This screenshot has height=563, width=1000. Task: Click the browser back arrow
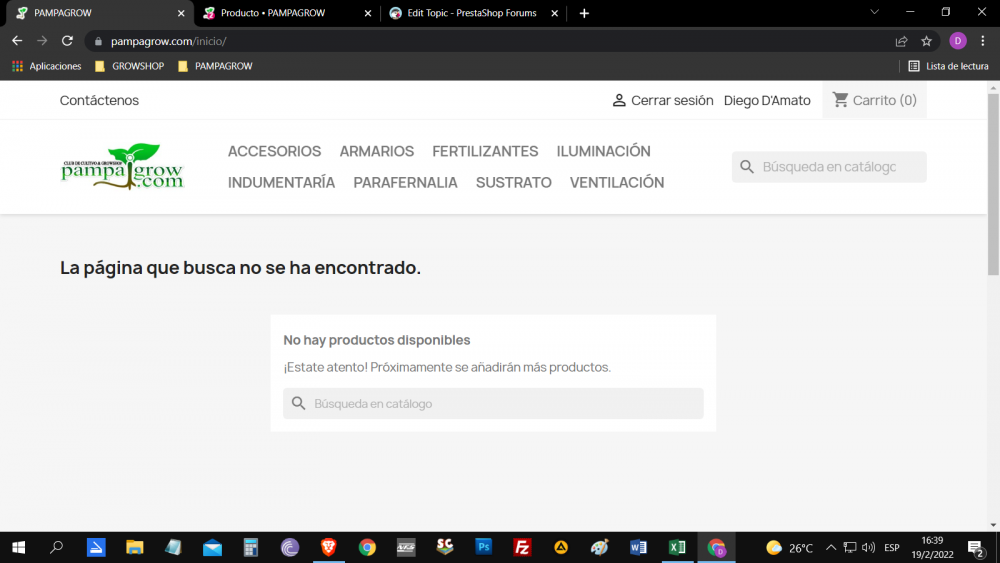pos(17,41)
